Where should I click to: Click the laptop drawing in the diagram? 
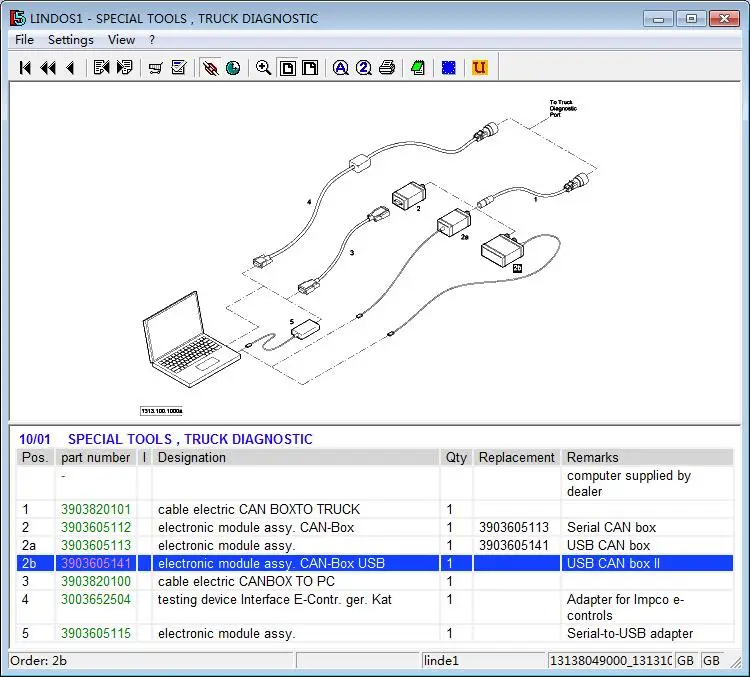(x=190, y=340)
